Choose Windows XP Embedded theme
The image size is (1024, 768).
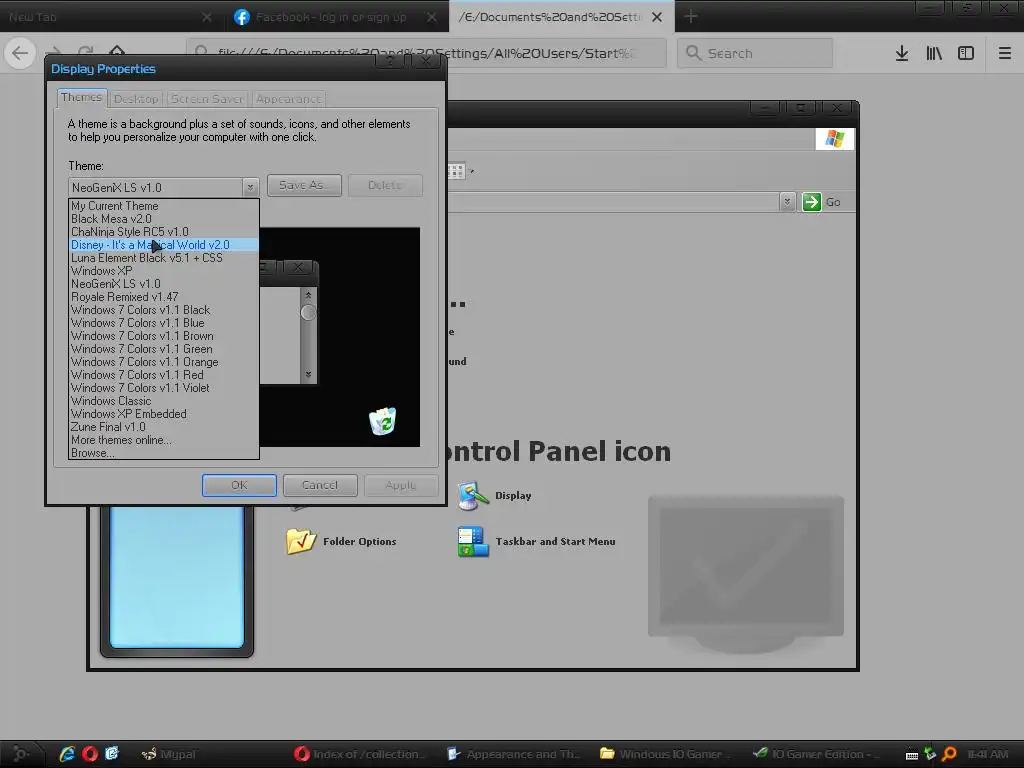coord(164,414)
